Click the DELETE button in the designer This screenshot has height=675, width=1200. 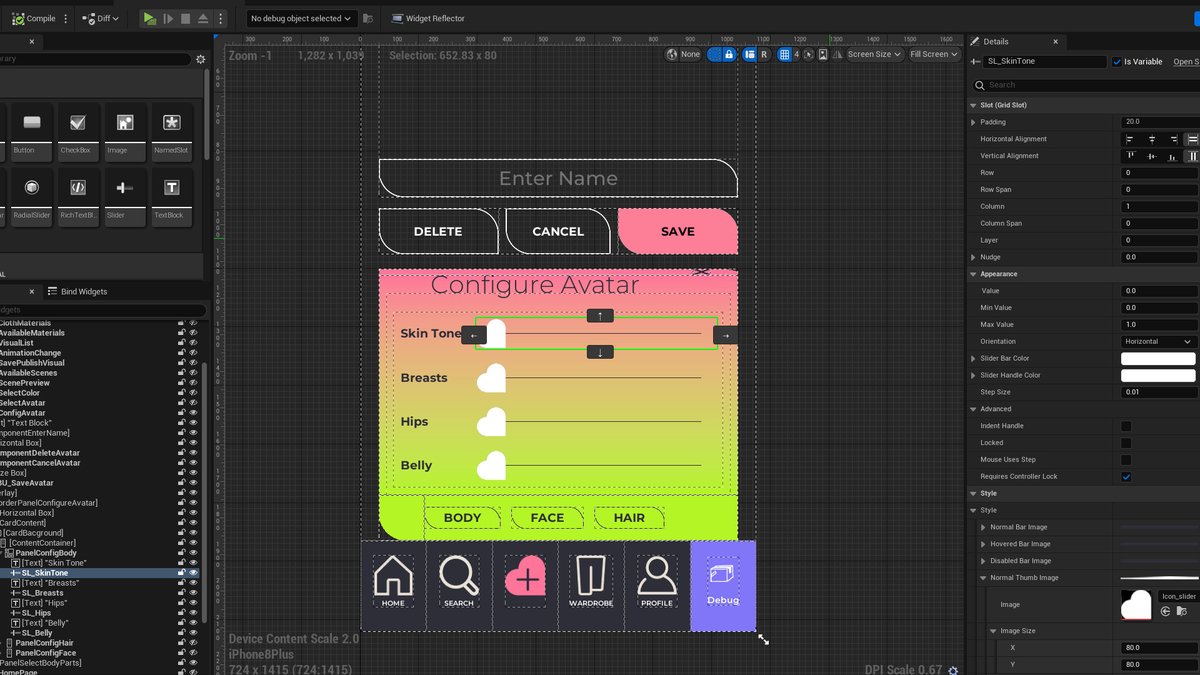pyautogui.click(x=438, y=231)
